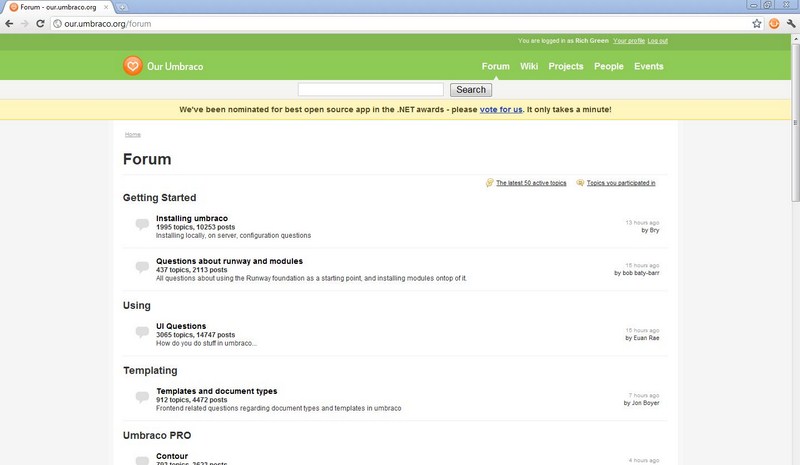Screen dimensions: 800x465
Task: Click icon next to Topics you participated in
Action: [x=580, y=183]
